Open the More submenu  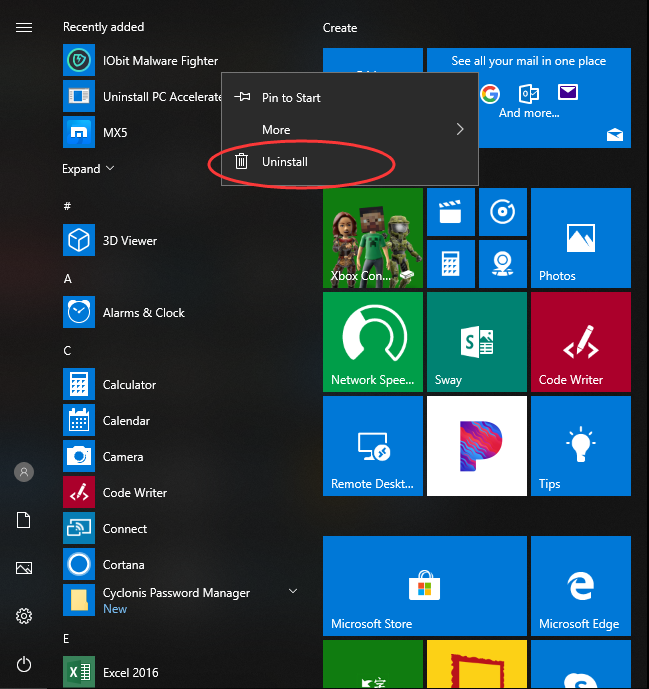[350, 129]
